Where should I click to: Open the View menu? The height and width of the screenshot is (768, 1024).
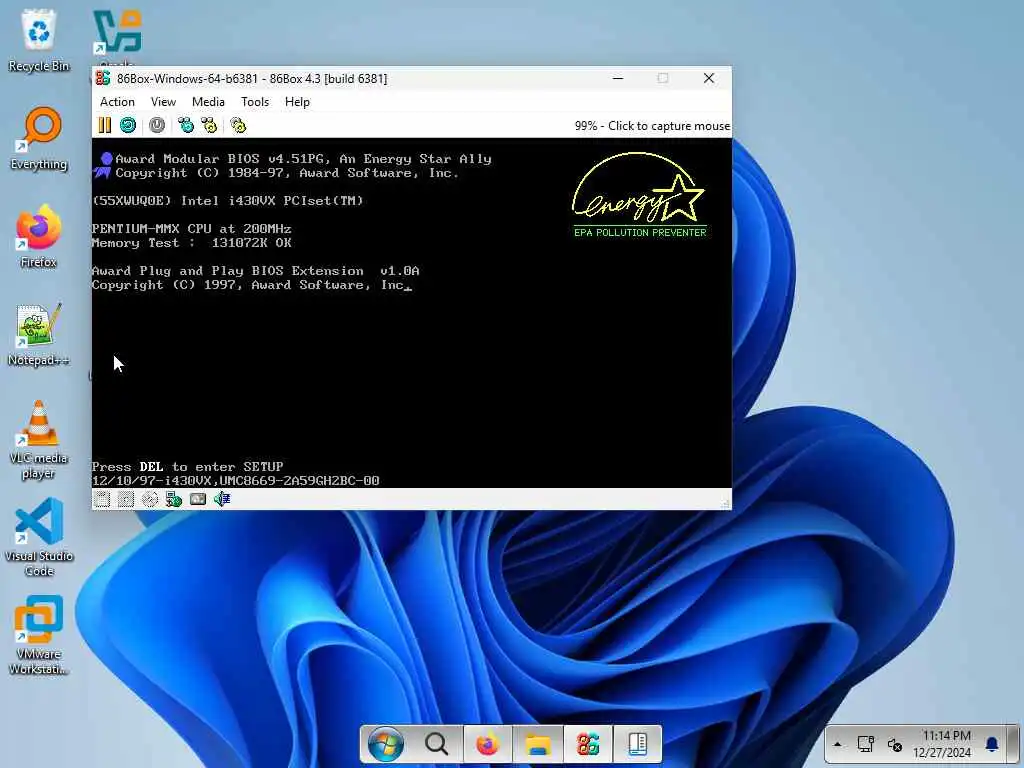click(163, 102)
